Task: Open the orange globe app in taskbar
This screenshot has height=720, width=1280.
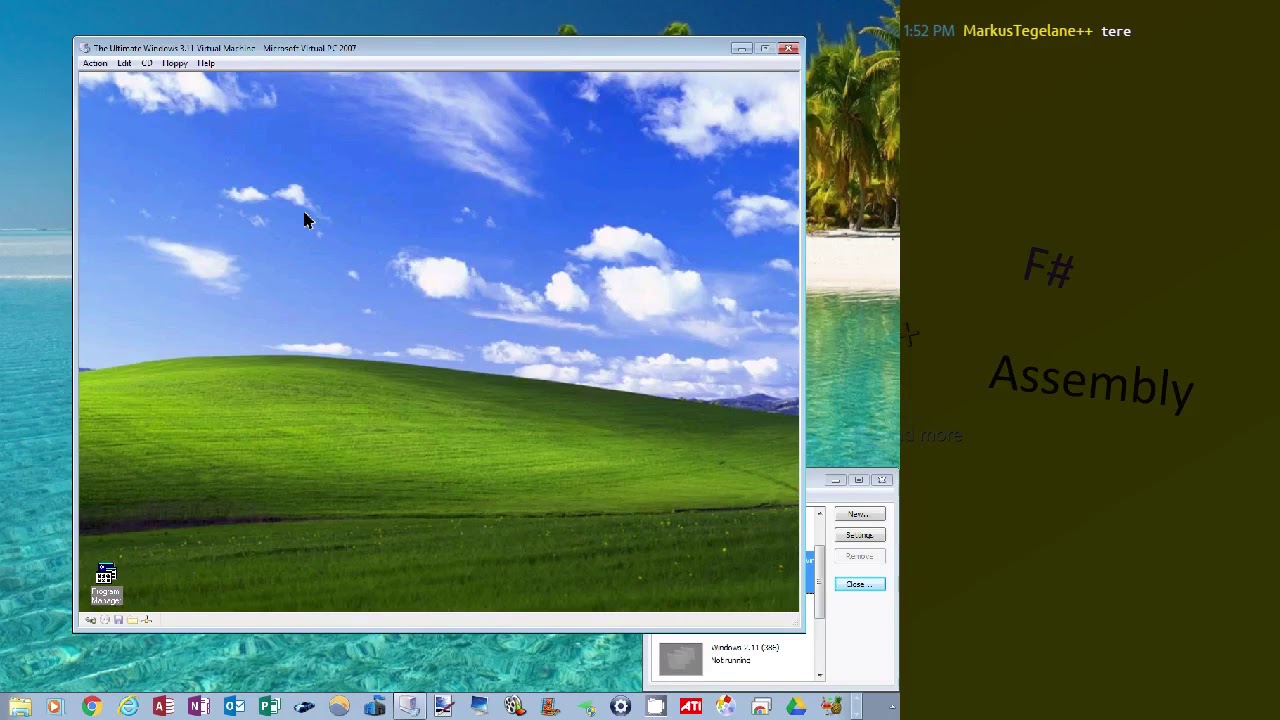Action: click(x=340, y=707)
